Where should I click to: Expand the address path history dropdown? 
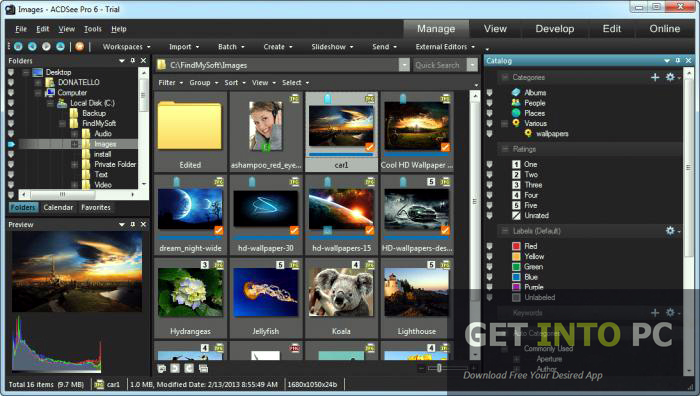tap(404, 65)
